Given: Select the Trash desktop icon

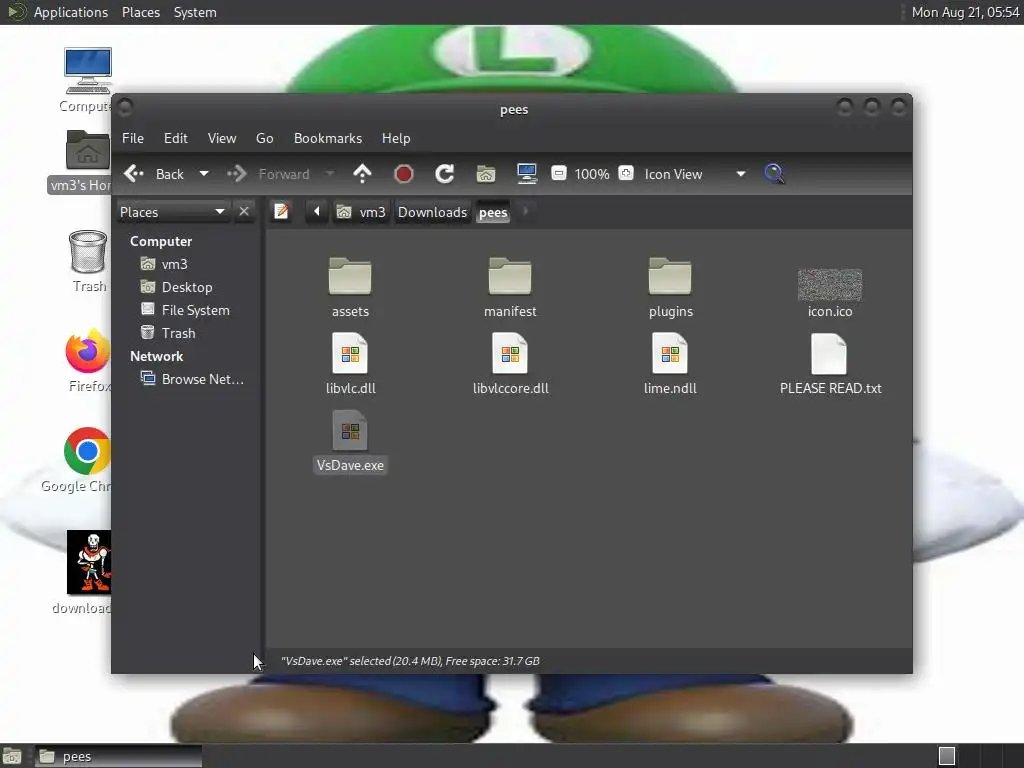Looking at the screenshot, I should click(88, 261).
